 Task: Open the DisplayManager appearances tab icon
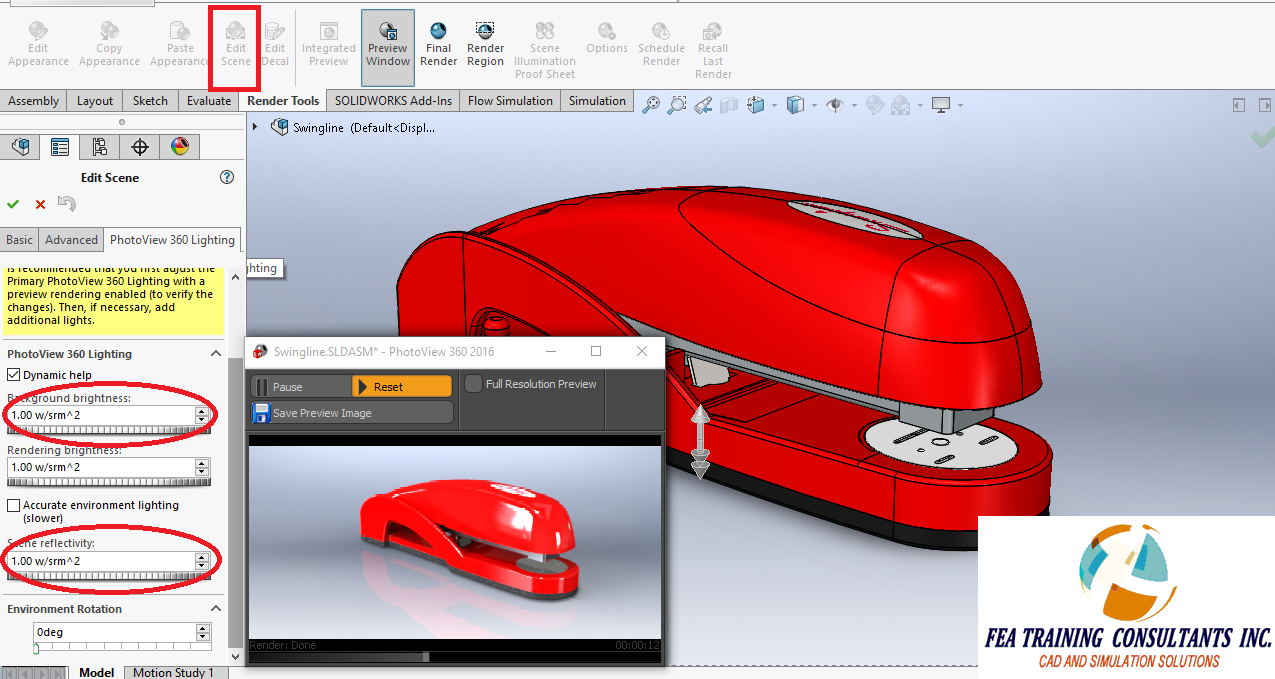[179, 147]
